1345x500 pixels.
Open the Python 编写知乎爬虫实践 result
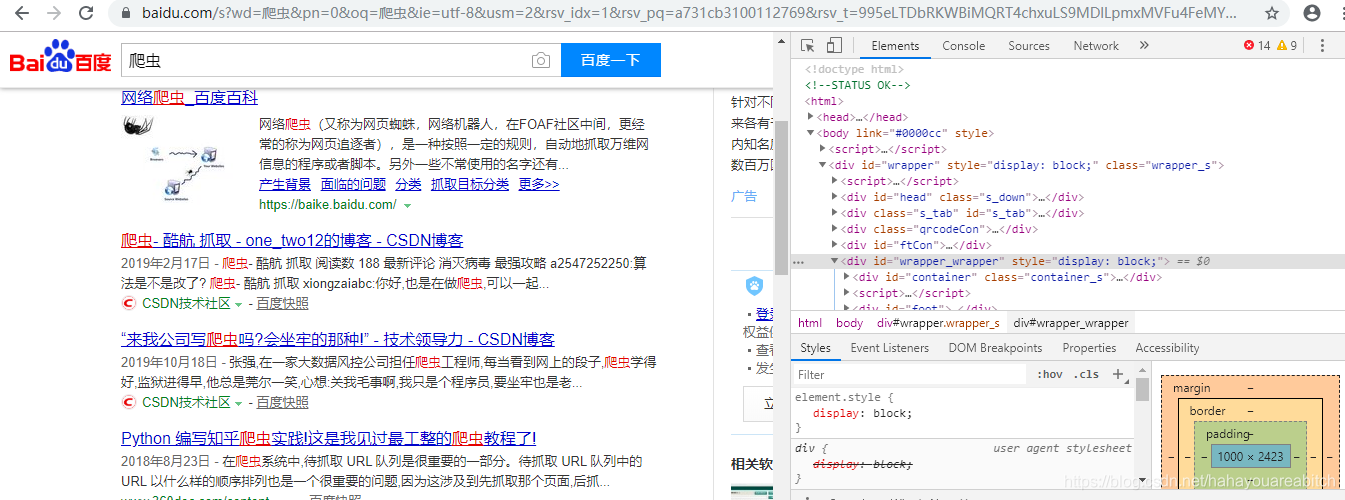pyautogui.click(x=329, y=439)
